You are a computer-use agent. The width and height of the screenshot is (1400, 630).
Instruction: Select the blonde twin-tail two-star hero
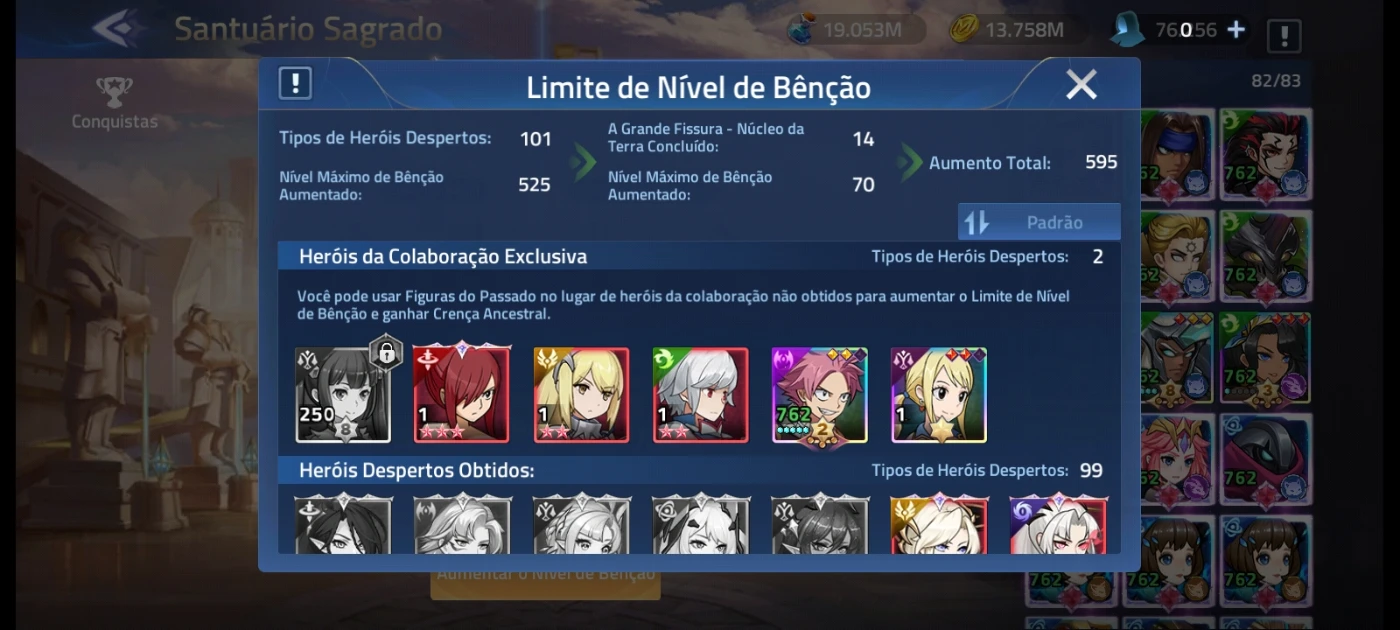click(x=581, y=395)
